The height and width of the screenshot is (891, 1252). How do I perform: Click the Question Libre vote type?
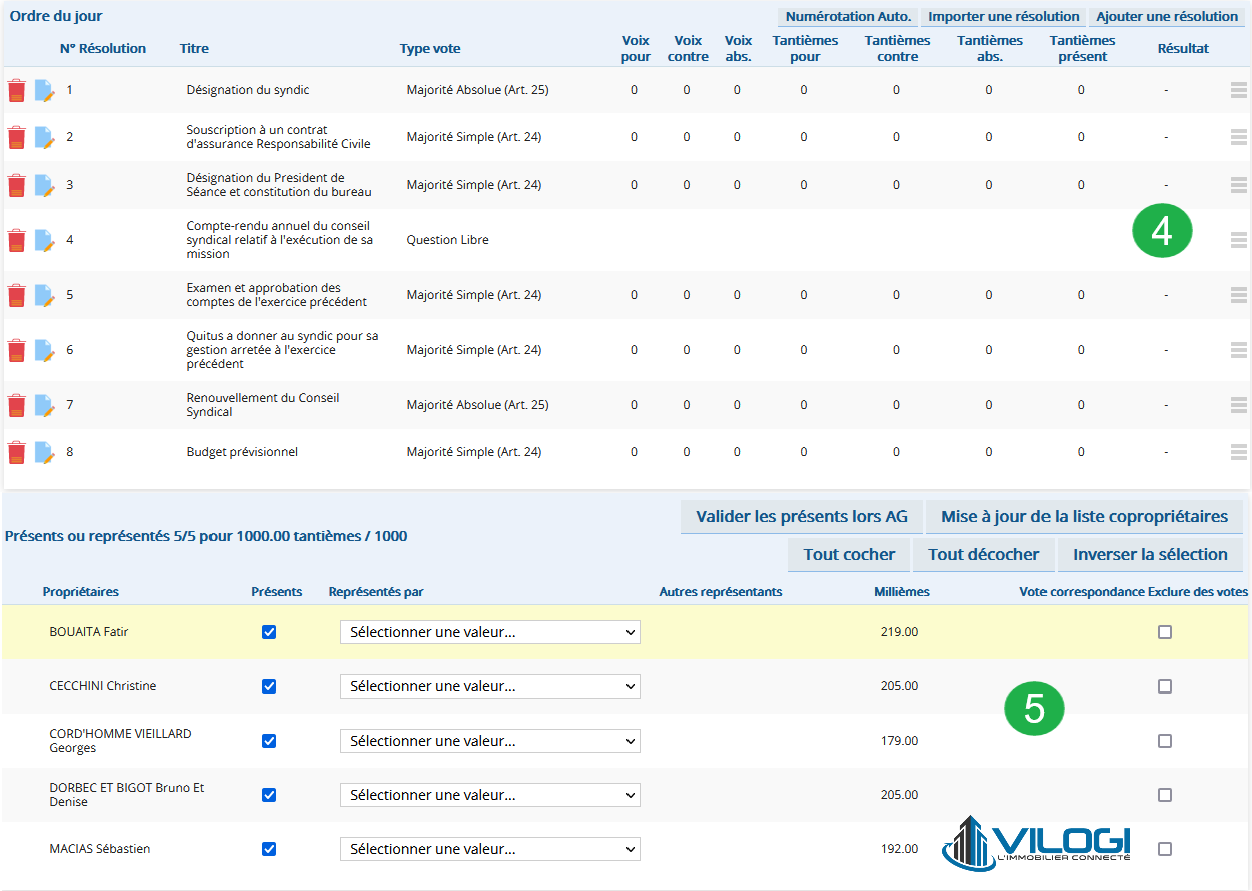coord(448,240)
